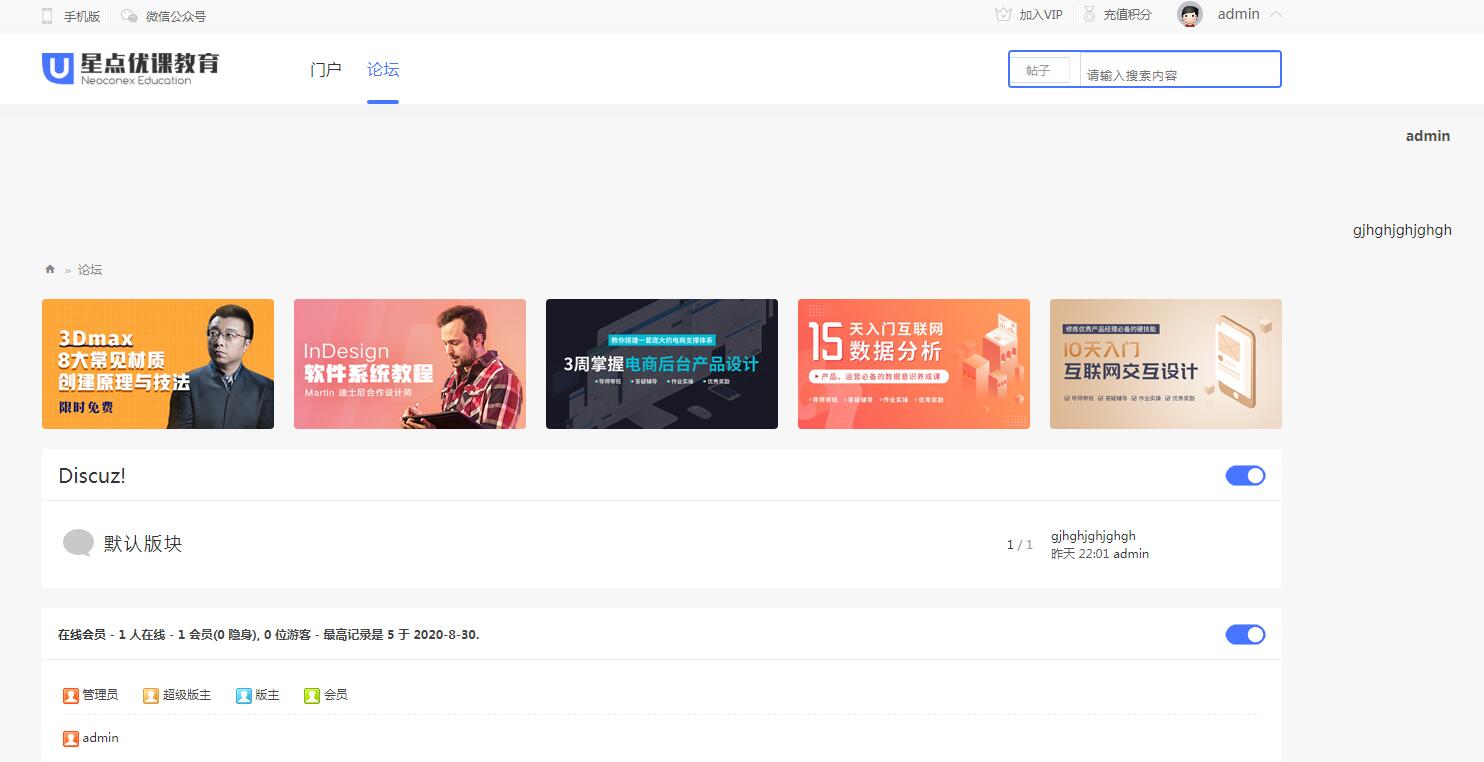
Task: Open the 10天入门互联网交互设计 banner
Action: (1166, 364)
